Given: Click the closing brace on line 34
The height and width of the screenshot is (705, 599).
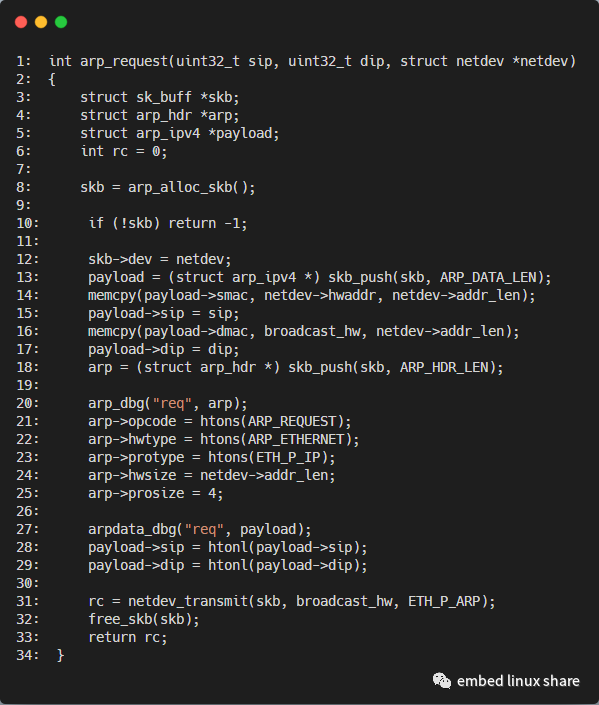Looking at the screenshot, I should coord(60,655).
